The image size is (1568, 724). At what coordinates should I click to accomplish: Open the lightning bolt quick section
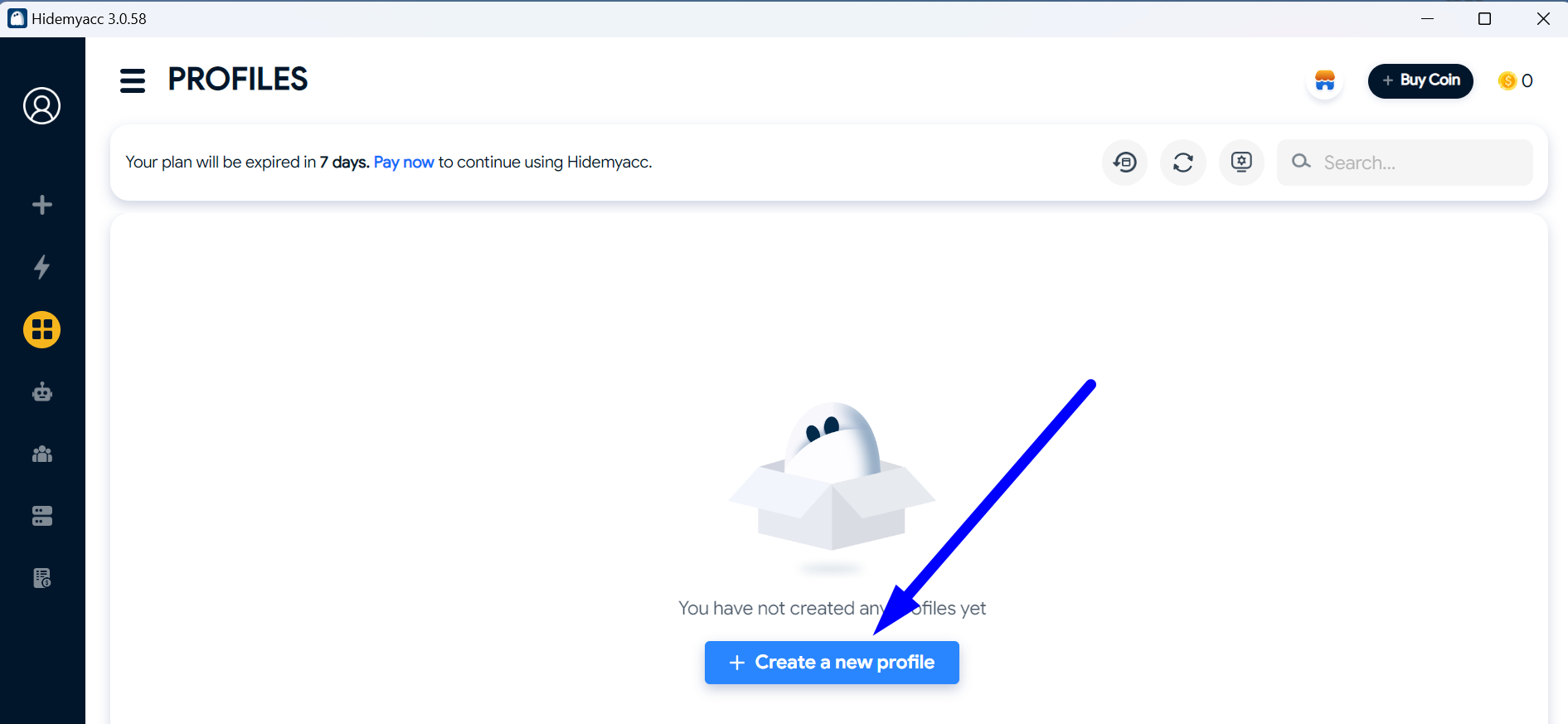(x=42, y=267)
